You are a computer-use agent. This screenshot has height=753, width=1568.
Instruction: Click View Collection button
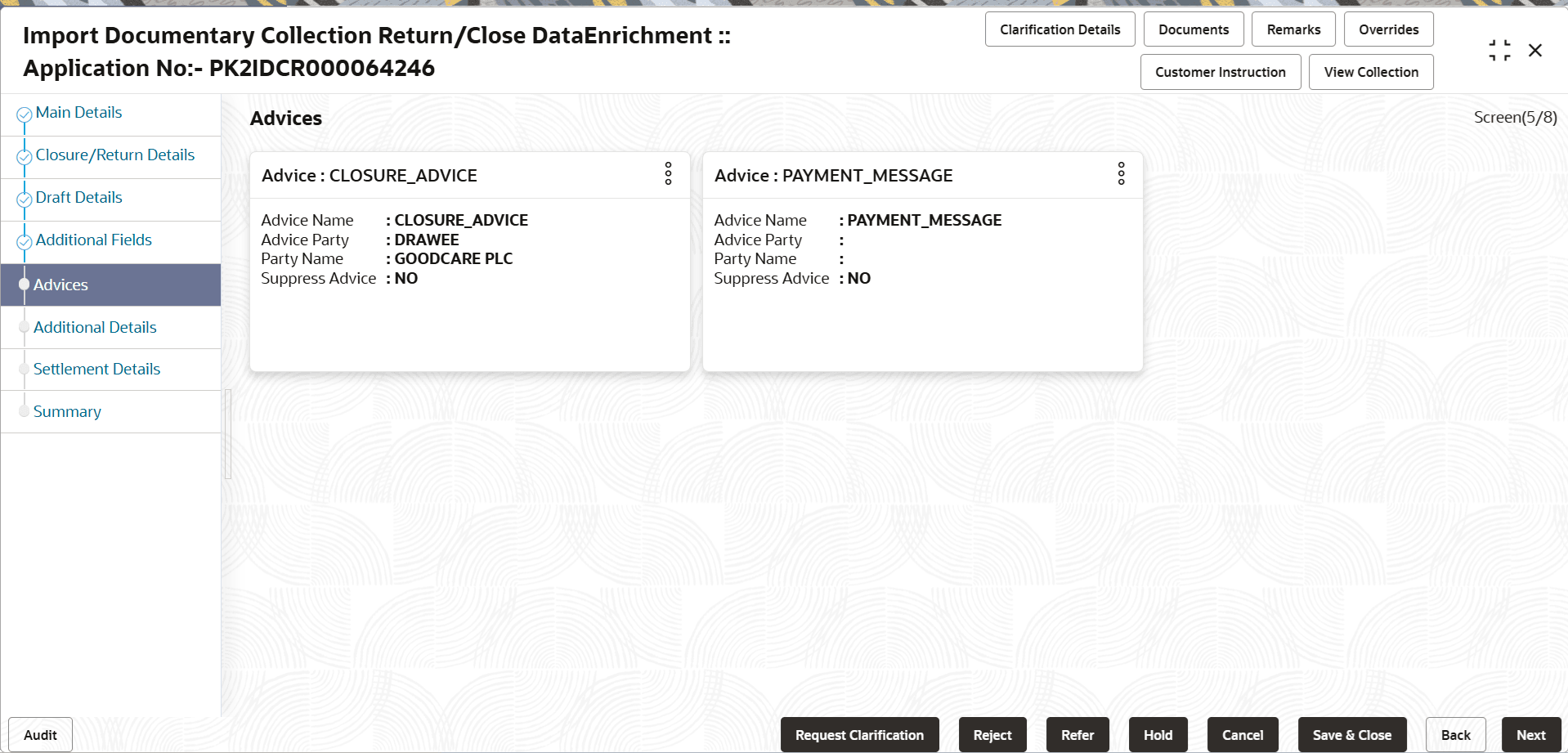(x=1371, y=72)
